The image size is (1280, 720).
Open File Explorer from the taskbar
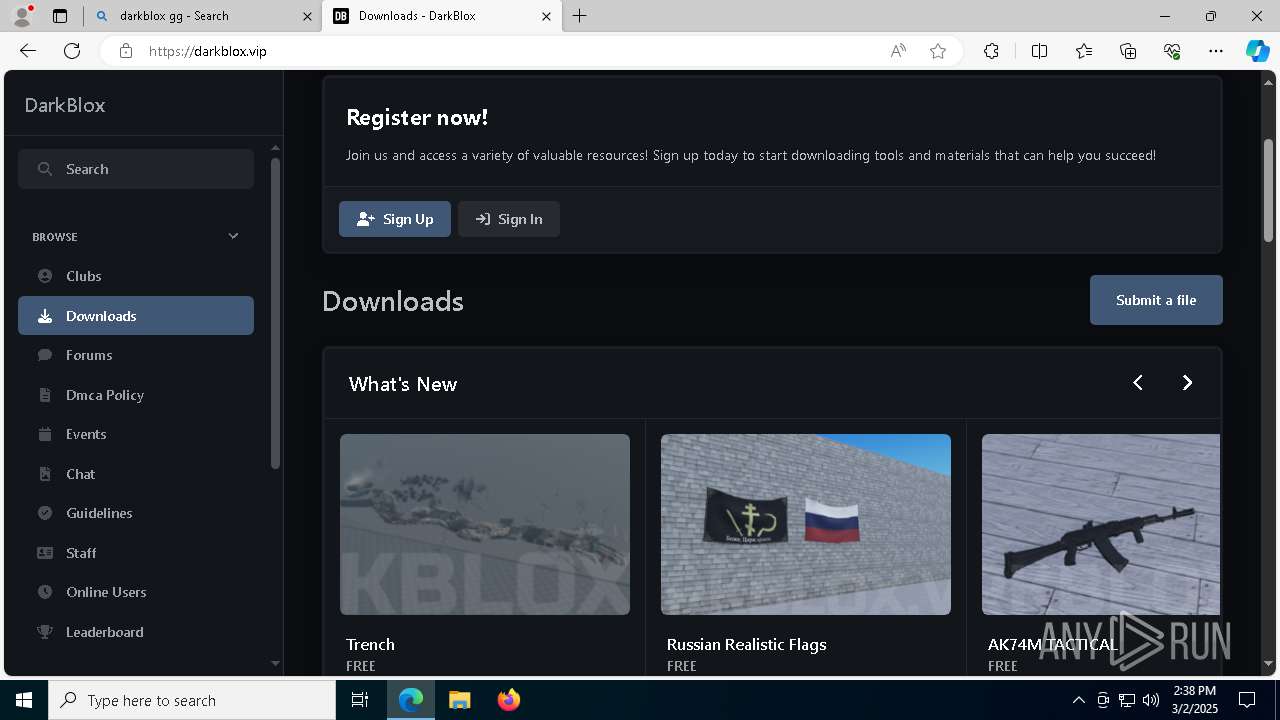(x=459, y=700)
